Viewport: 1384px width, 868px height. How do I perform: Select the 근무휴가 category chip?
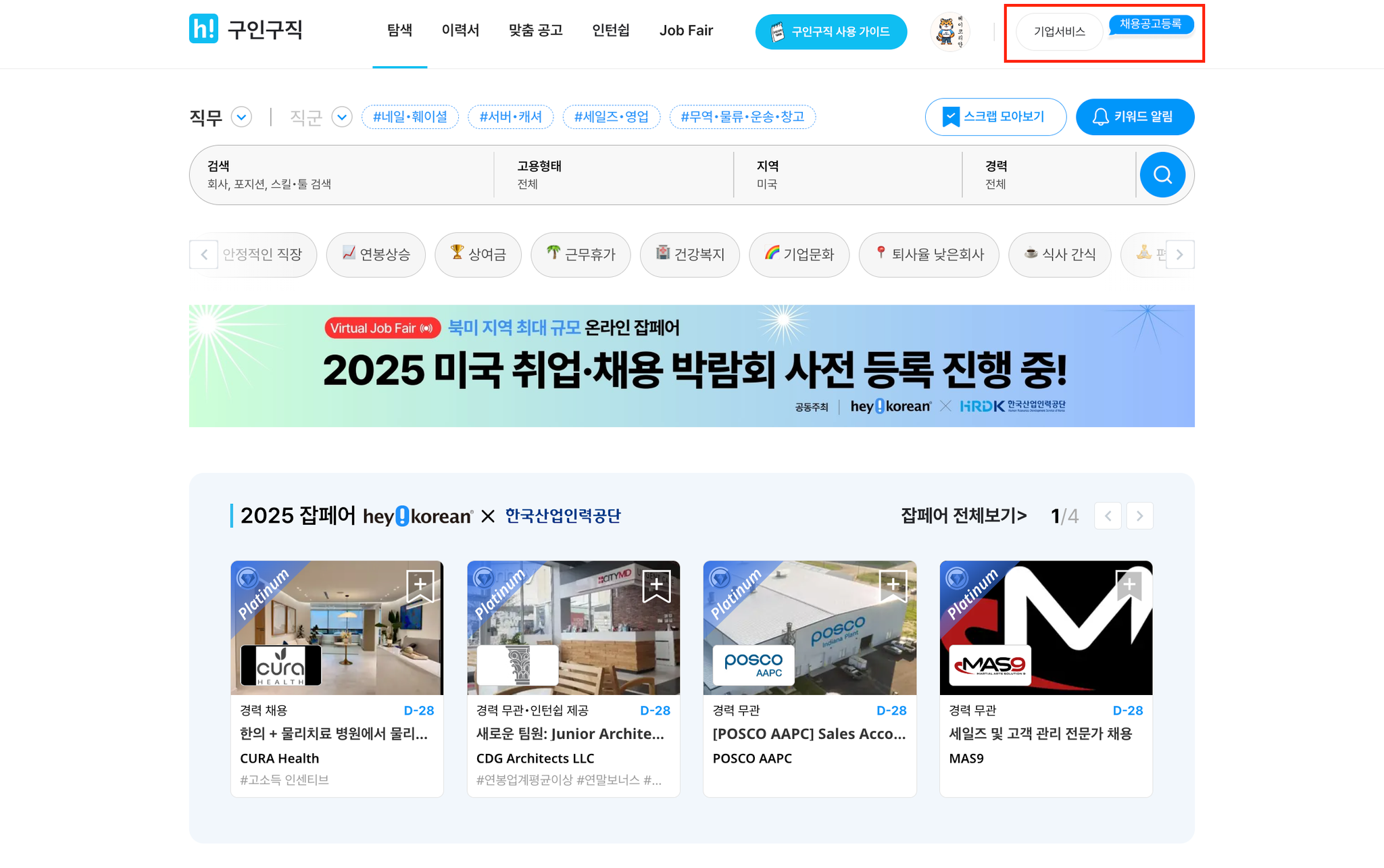click(580, 255)
